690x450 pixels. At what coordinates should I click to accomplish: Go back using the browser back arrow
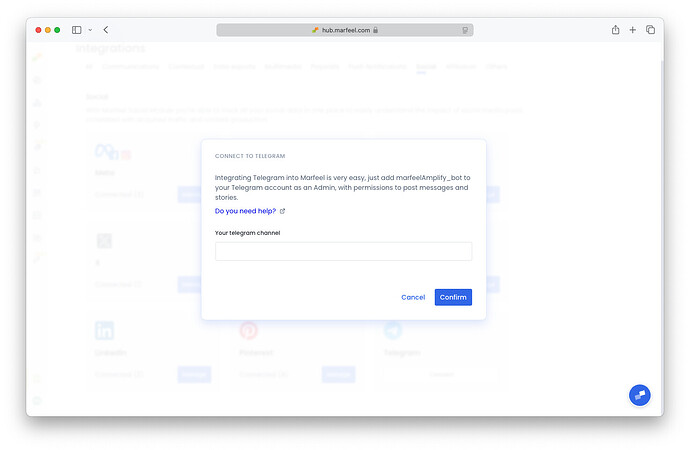(x=106, y=30)
